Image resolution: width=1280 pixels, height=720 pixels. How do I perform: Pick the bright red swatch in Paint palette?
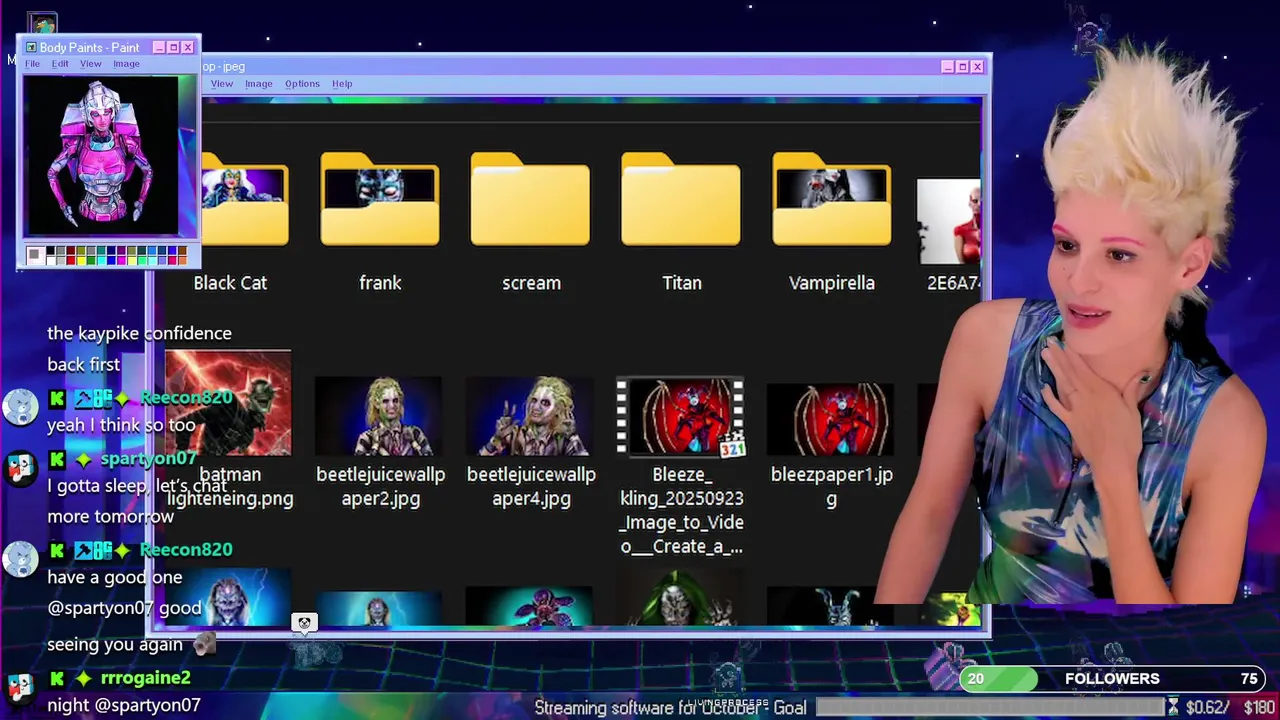(x=71, y=260)
